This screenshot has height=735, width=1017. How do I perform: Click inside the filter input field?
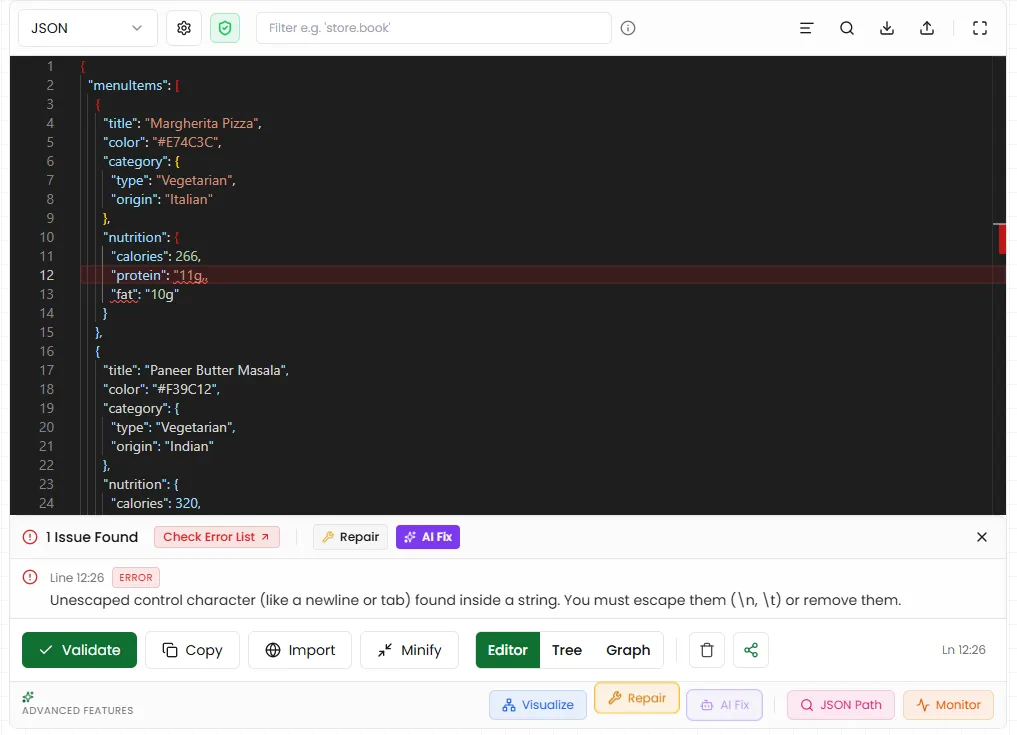[x=434, y=28]
